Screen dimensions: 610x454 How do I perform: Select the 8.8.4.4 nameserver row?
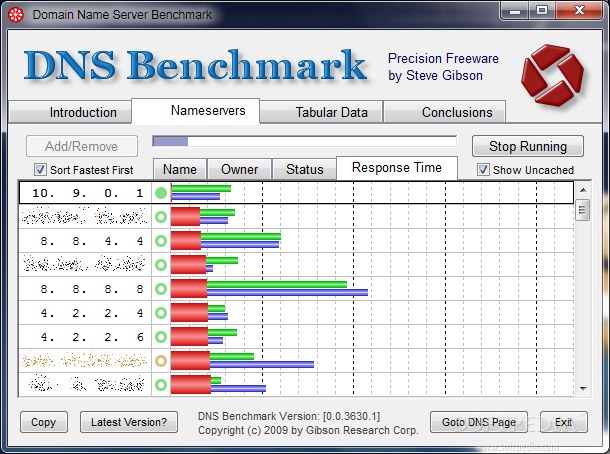click(x=296, y=241)
